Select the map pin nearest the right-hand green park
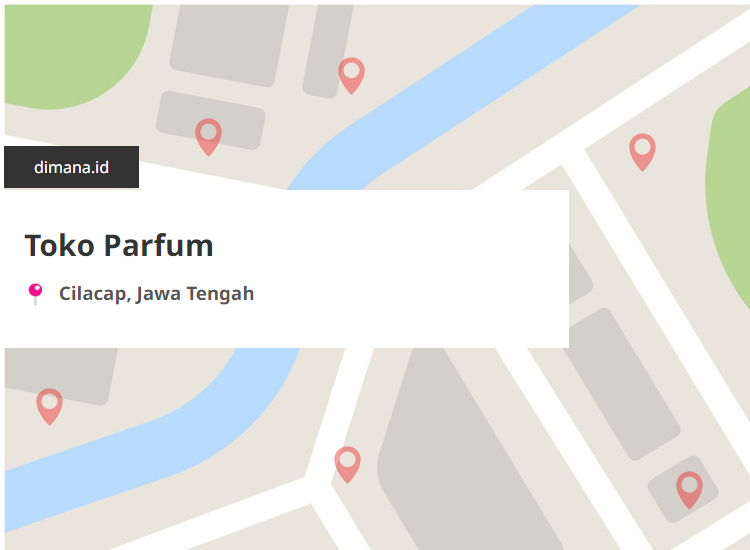The height and width of the screenshot is (550, 750). point(642,152)
